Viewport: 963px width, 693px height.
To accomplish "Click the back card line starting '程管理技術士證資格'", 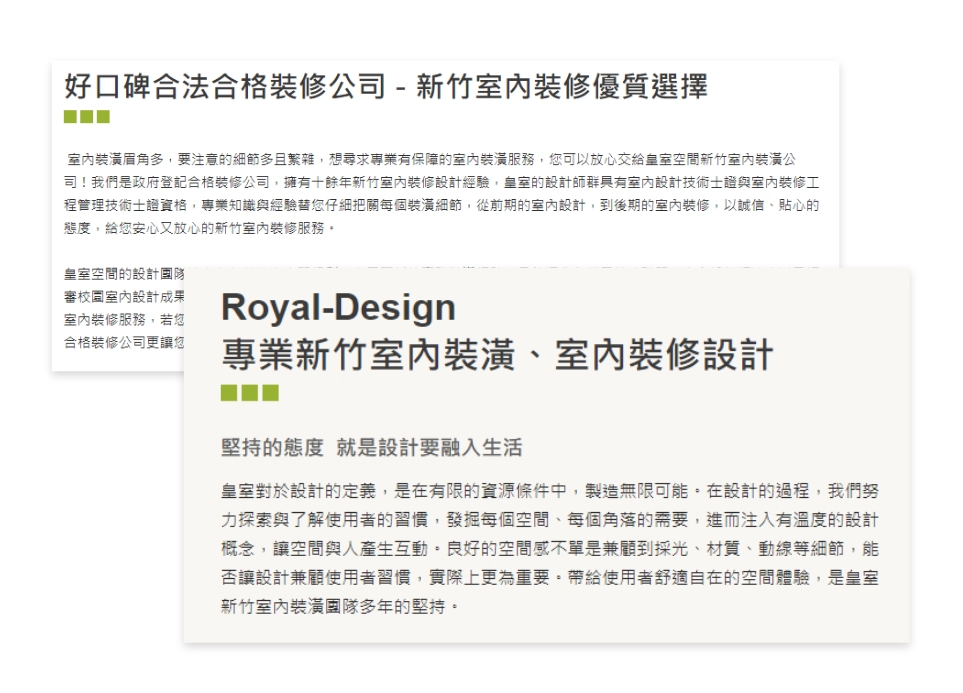I will point(442,205).
